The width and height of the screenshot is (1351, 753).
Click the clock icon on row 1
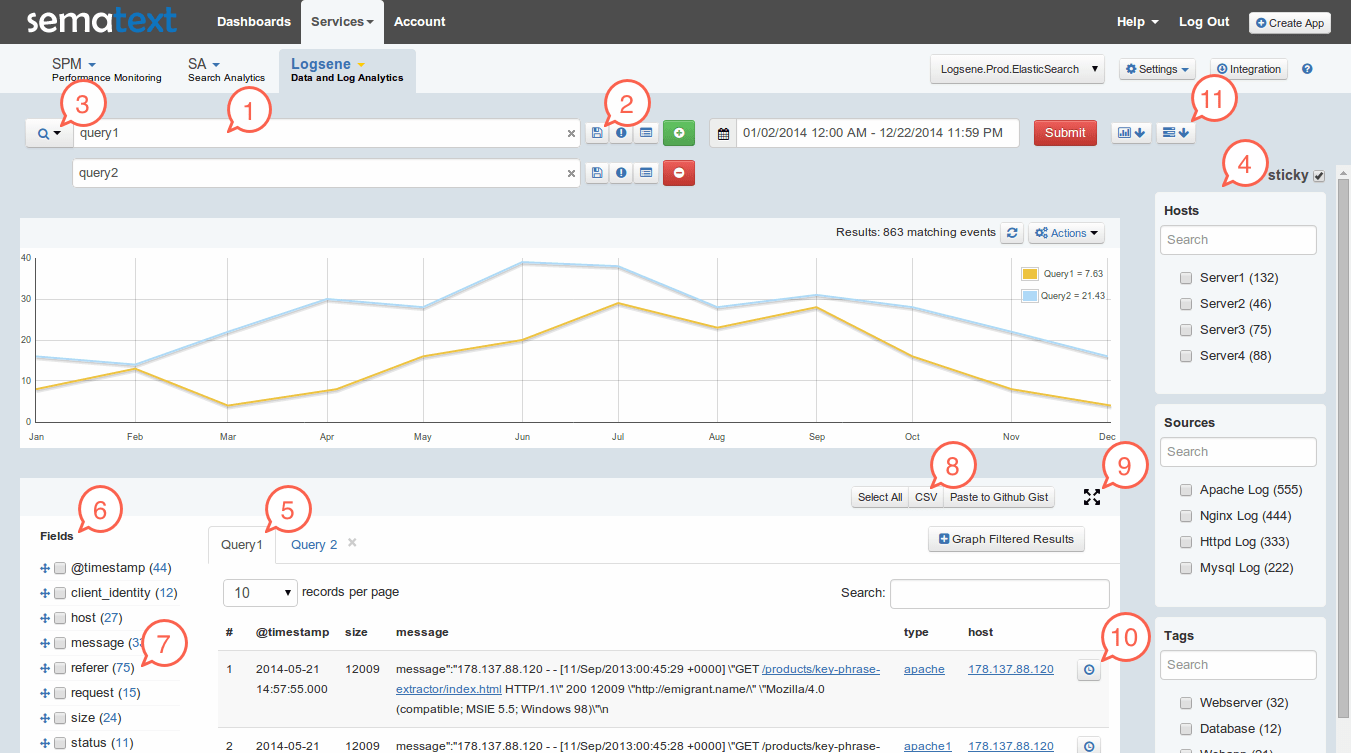tap(1089, 671)
